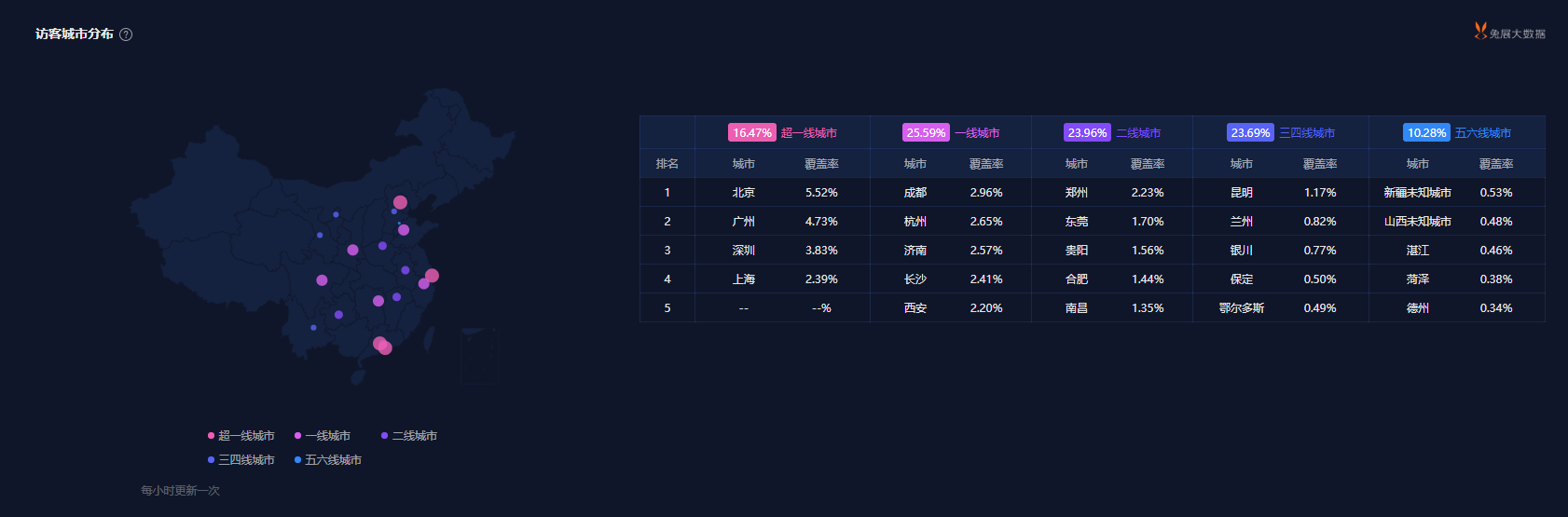Click the 鄂尔多斯 table entry
The height and width of the screenshot is (517, 1568).
1241,308
